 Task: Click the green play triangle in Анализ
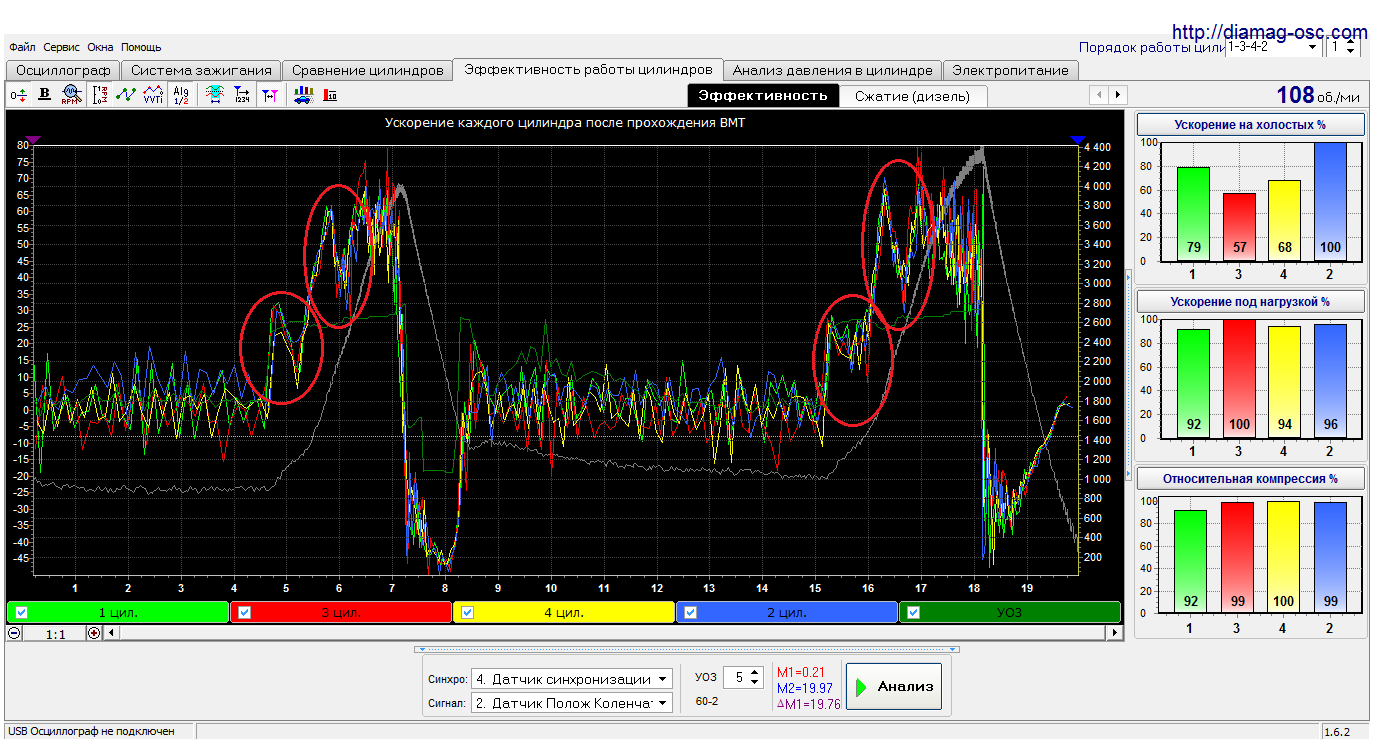(x=861, y=687)
